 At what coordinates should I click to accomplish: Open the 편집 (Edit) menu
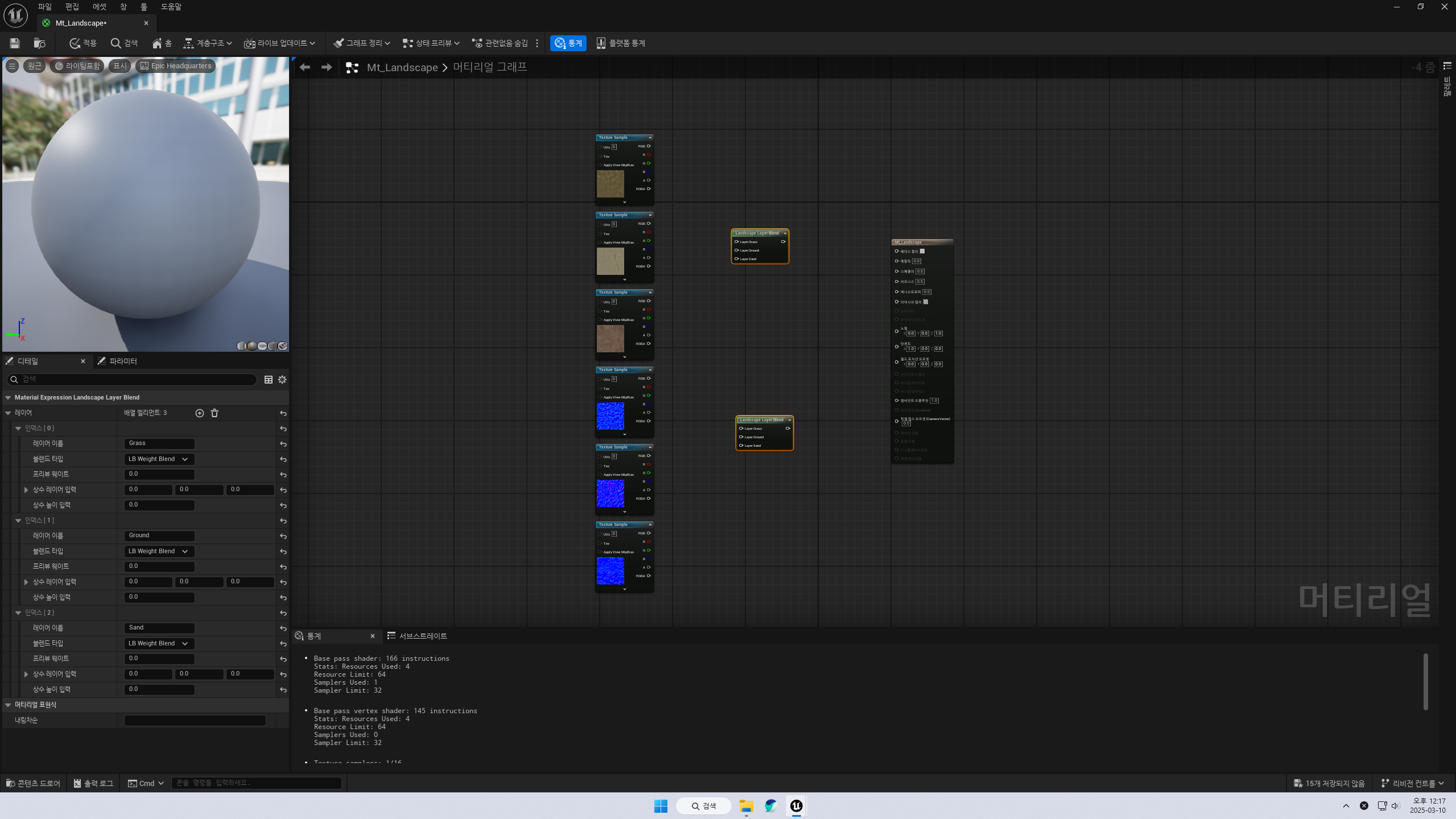[72, 7]
